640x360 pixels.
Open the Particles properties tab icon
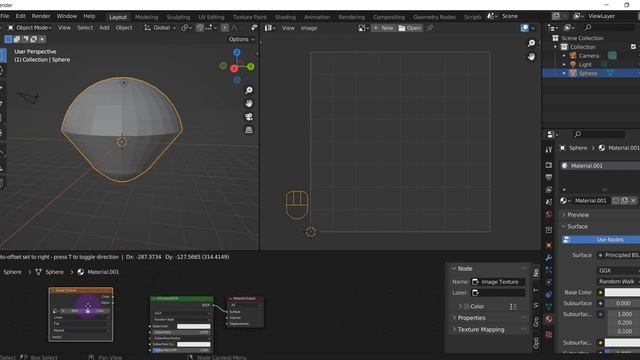point(549,270)
